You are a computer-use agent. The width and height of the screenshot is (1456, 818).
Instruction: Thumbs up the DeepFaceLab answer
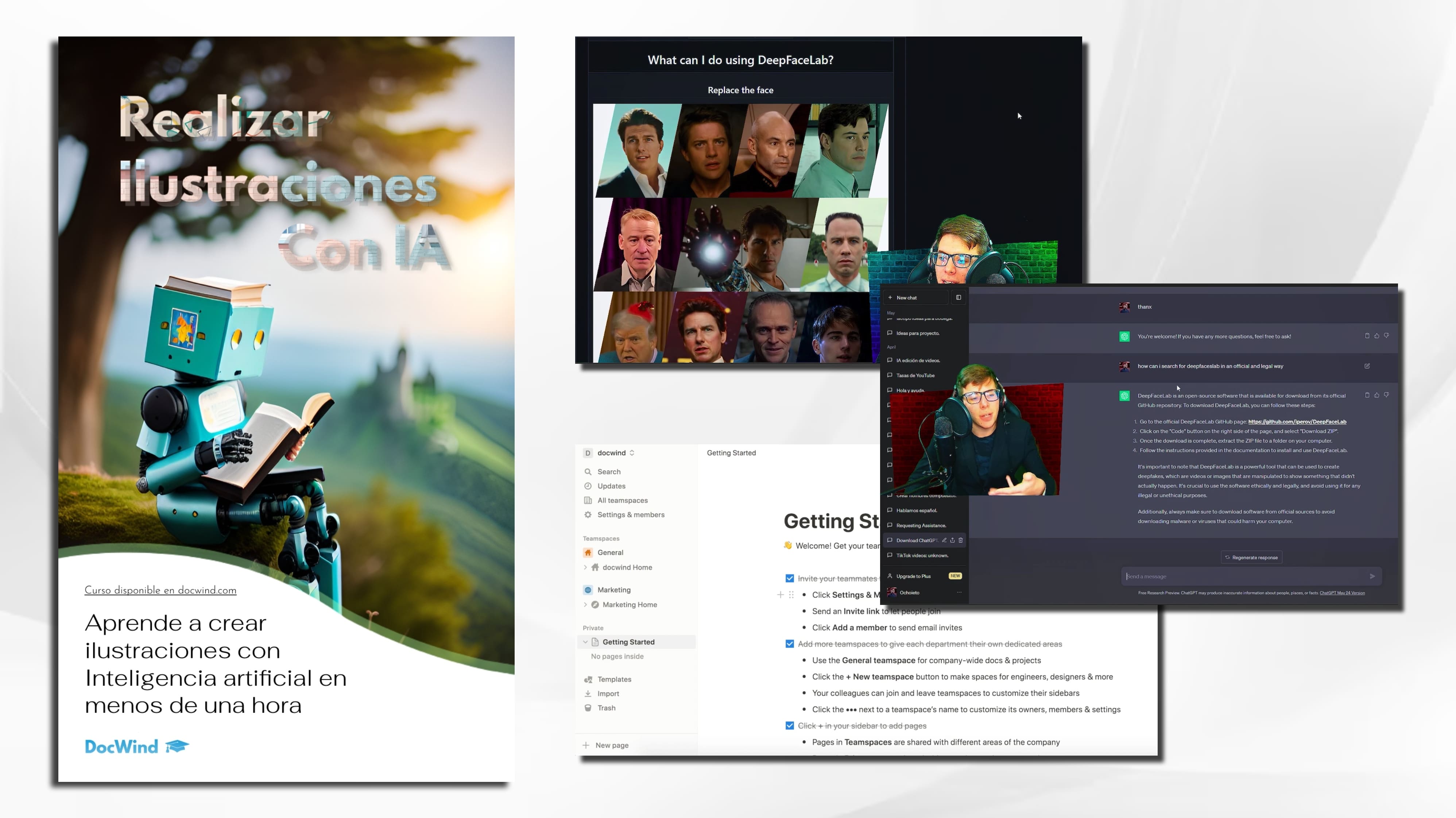[x=1377, y=395]
